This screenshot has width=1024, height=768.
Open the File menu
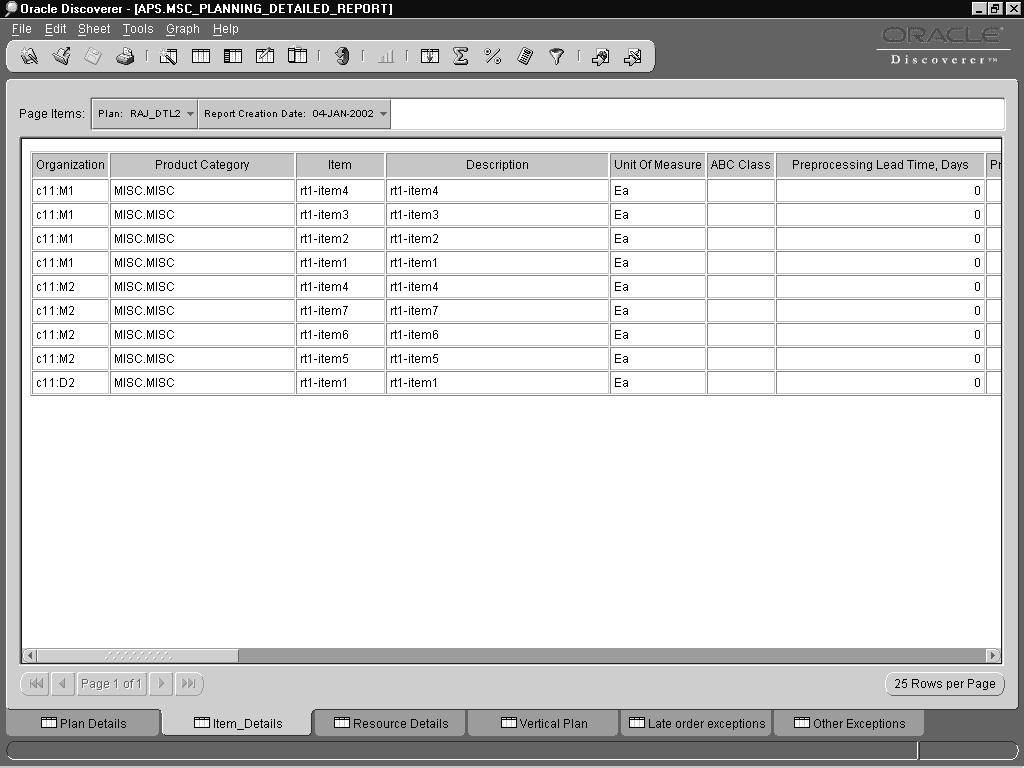coord(22,29)
